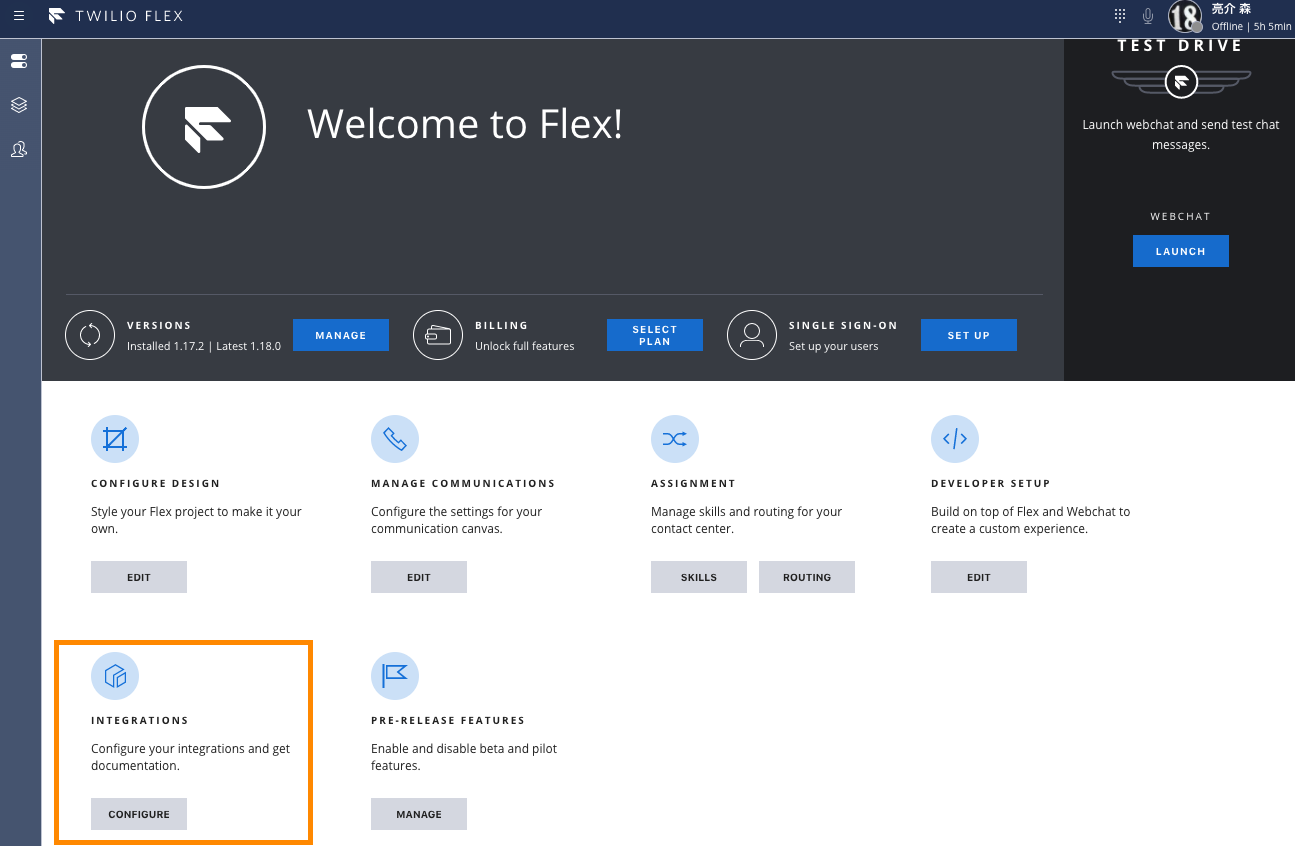Image resolution: width=1295 pixels, height=846 pixels.
Task: Click the Assignment shuffle icon
Action: (x=675, y=438)
